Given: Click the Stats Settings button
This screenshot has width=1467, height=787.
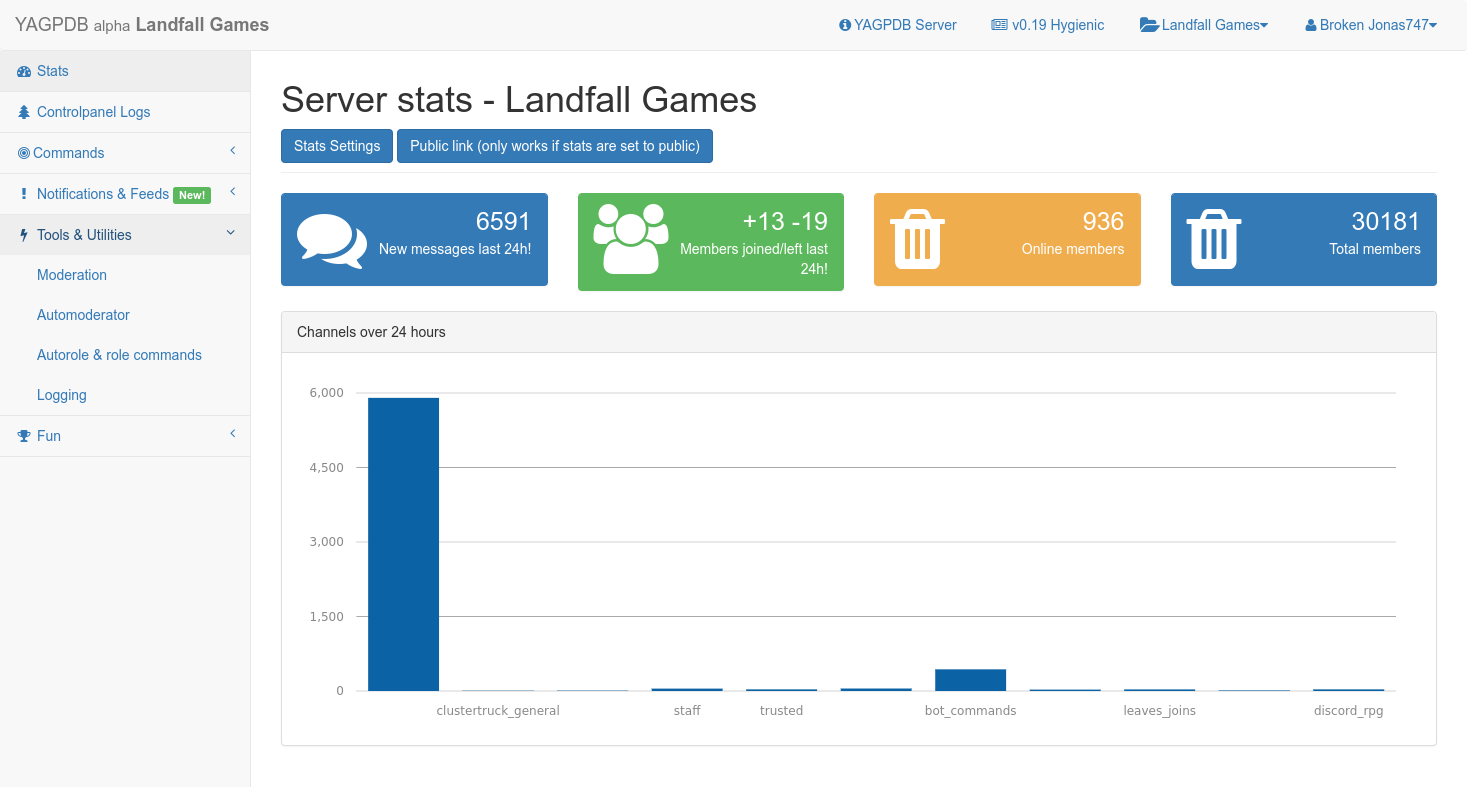Looking at the screenshot, I should point(337,146).
